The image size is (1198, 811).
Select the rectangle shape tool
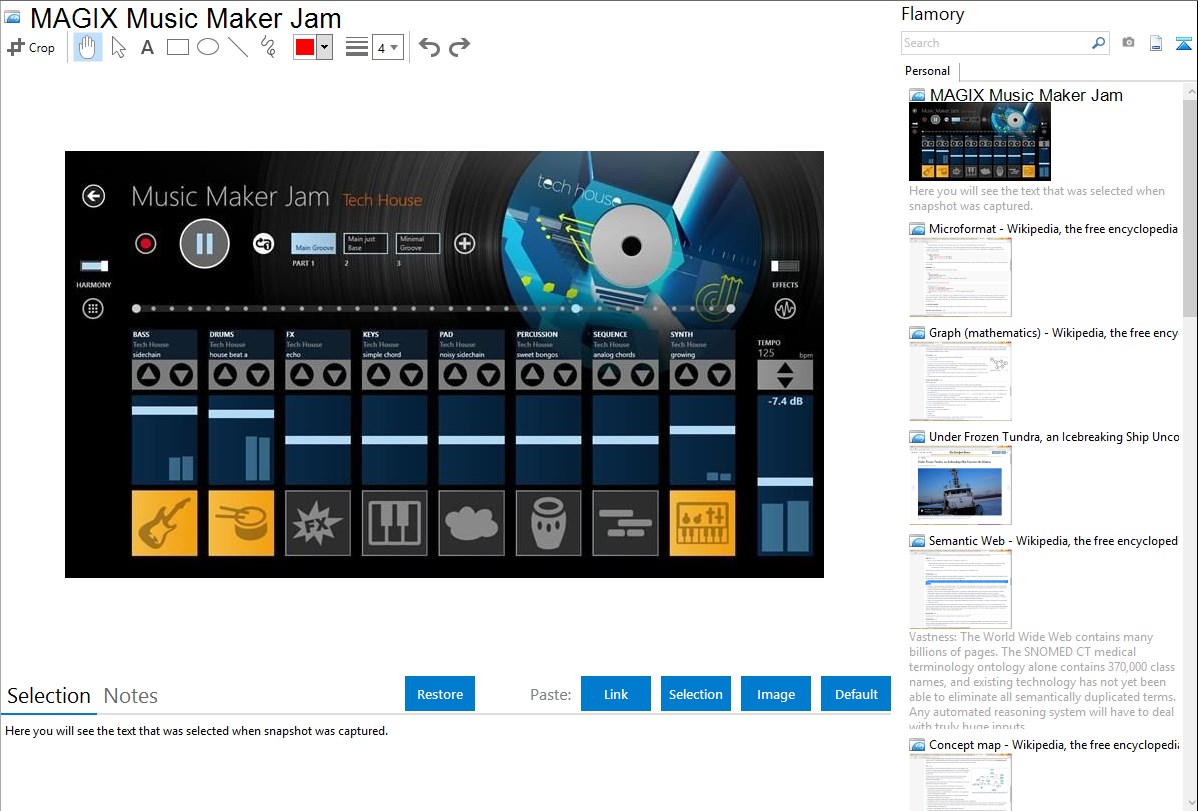[x=177, y=47]
